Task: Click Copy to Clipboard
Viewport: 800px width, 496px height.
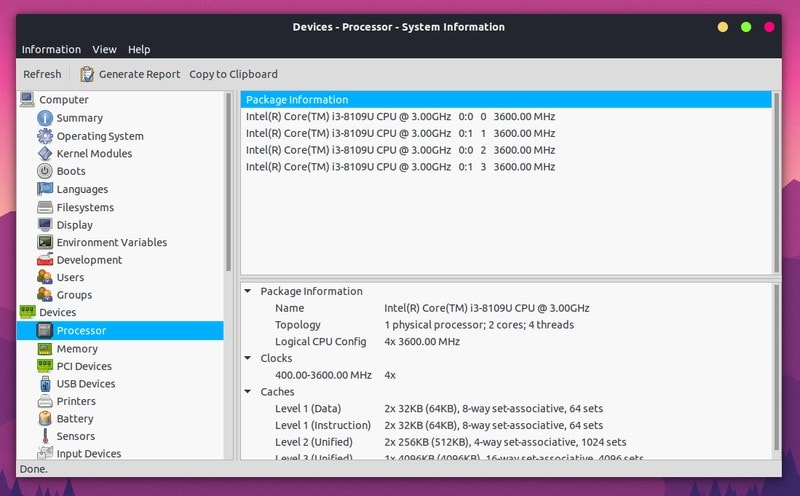Action: pos(234,75)
